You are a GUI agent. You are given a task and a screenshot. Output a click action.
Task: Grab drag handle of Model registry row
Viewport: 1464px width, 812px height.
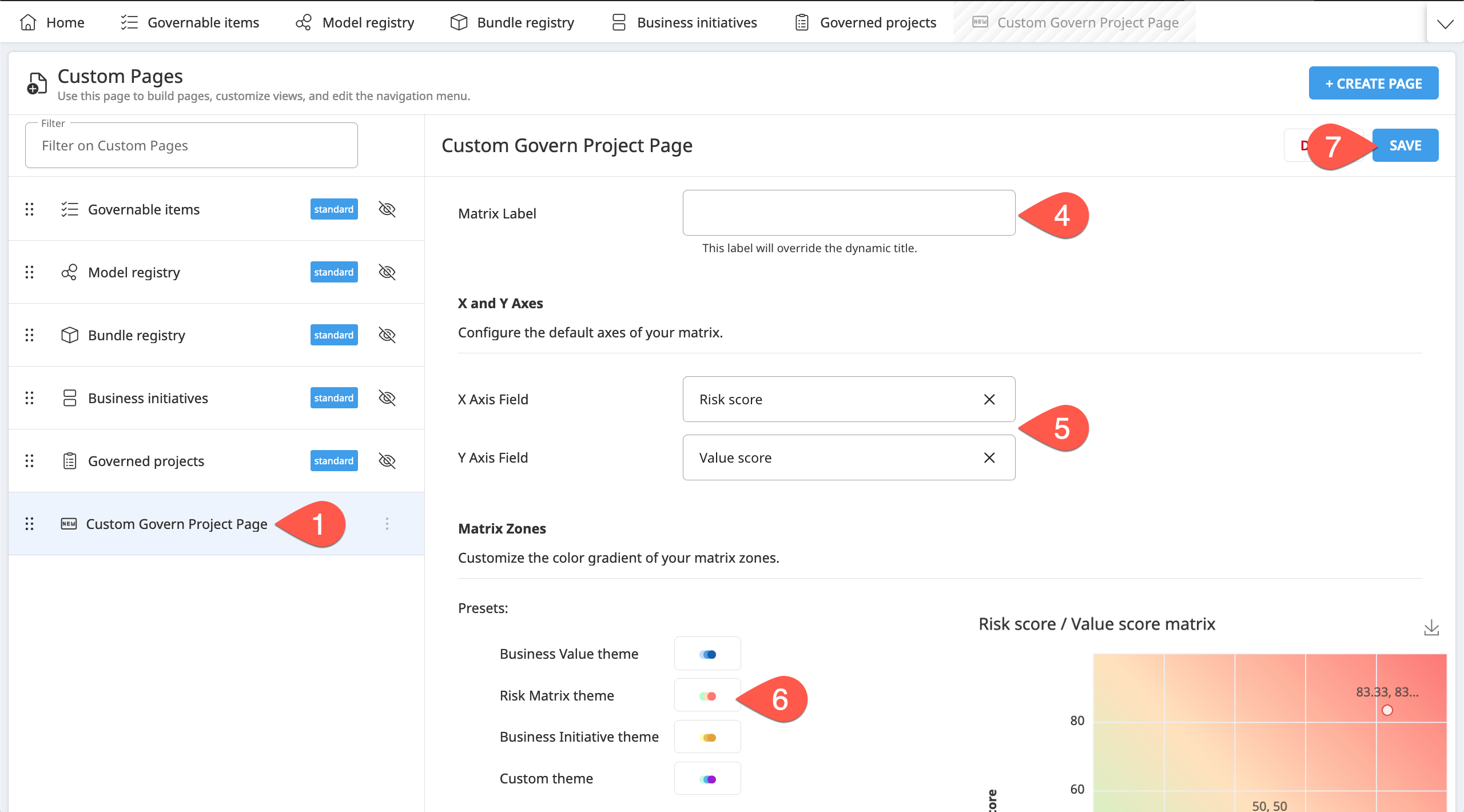click(x=29, y=272)
